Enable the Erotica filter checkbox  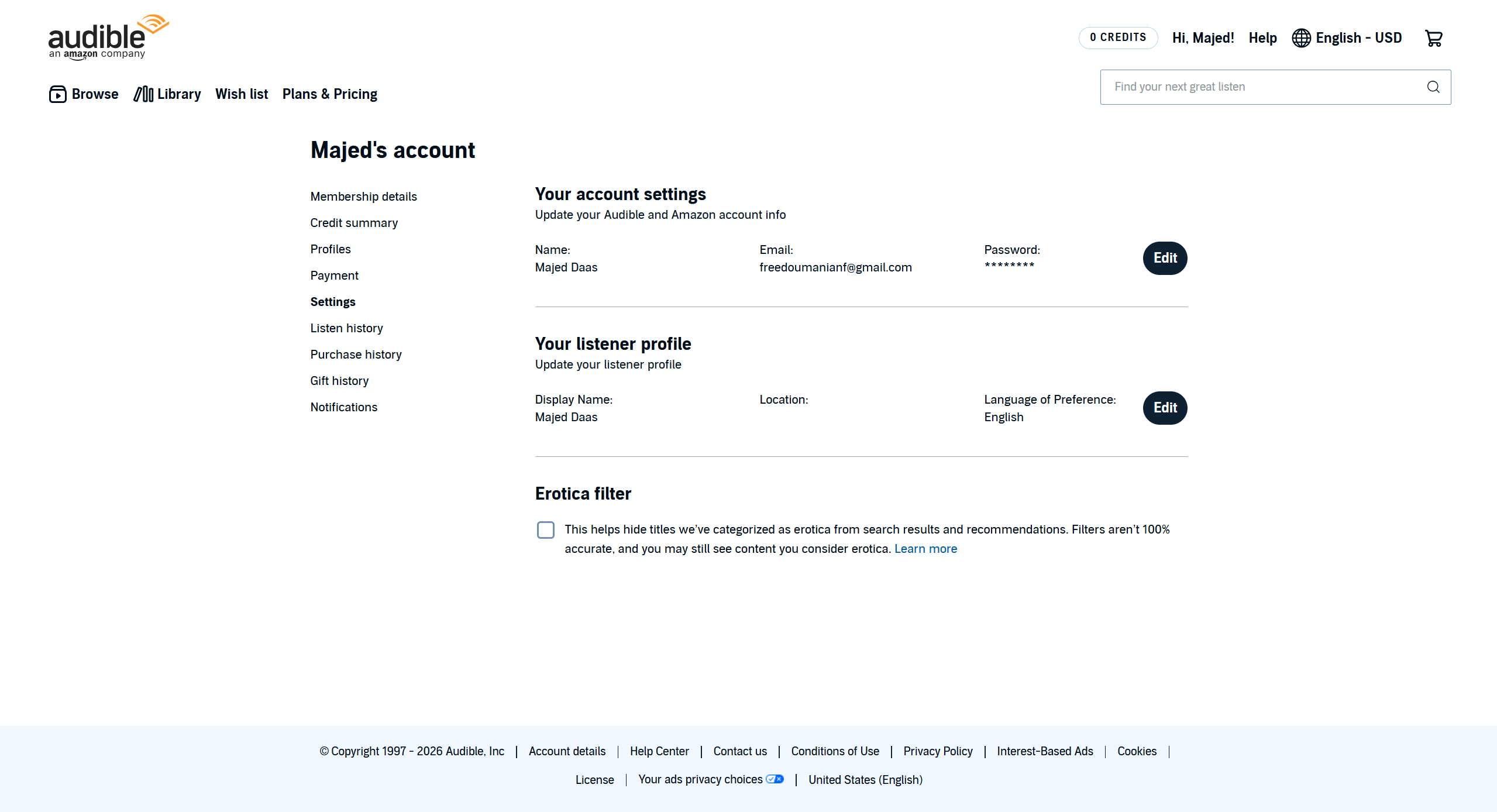coord(545,530)
